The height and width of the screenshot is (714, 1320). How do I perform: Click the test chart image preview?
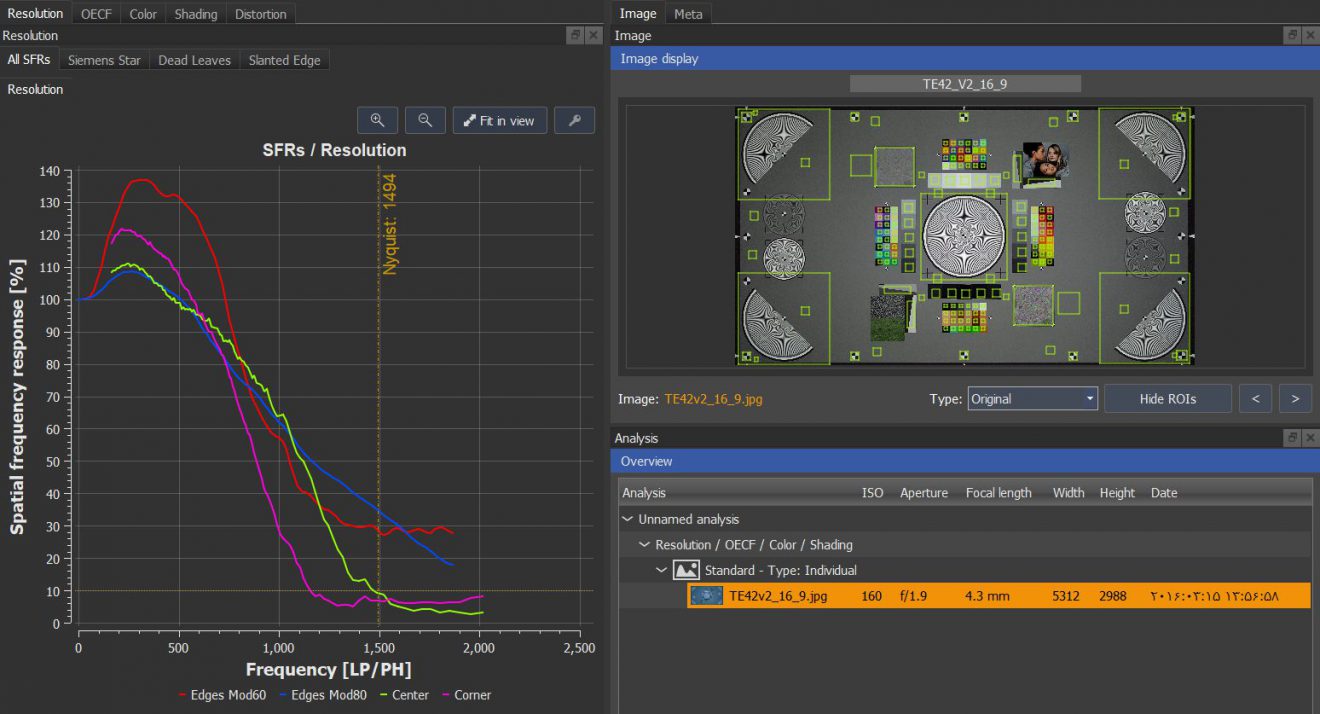pos(964,235)
